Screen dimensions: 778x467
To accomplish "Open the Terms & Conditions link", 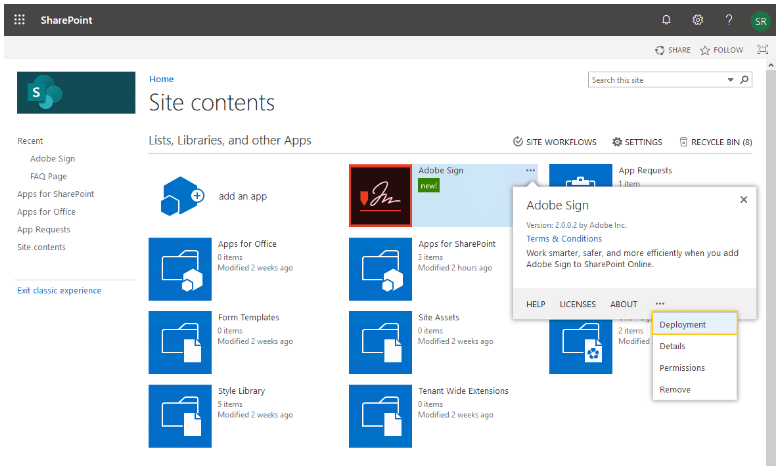I will (564, 239).
